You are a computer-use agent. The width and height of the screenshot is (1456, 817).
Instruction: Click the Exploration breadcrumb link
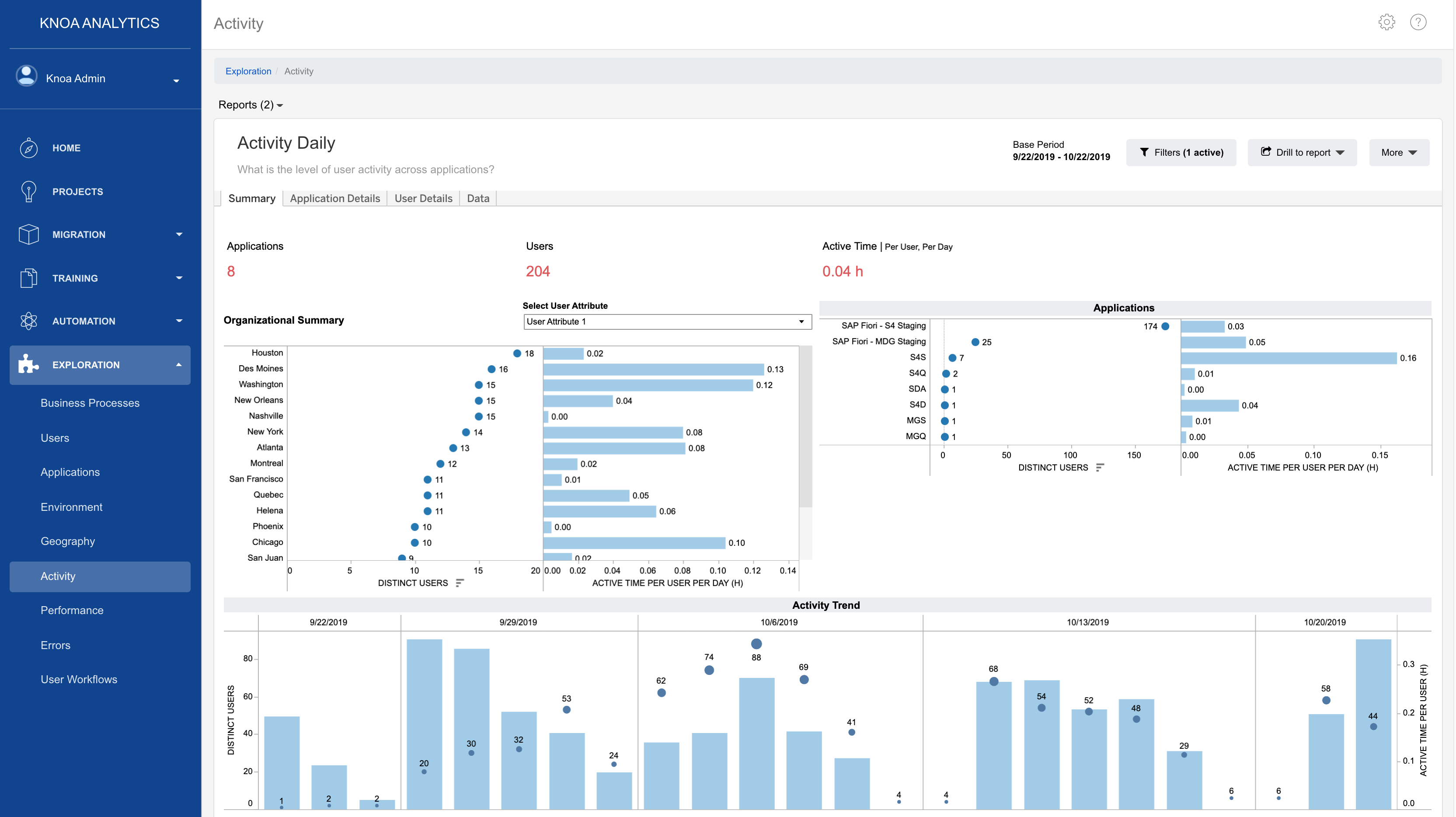(x=248, y=71)
